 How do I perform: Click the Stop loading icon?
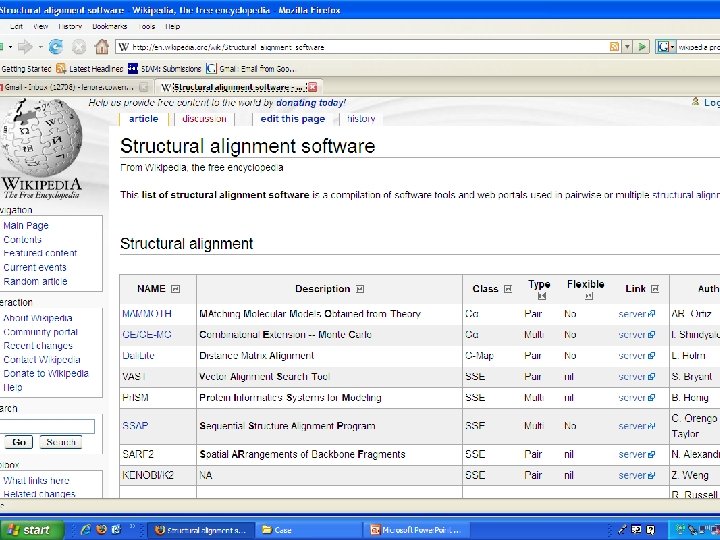79,46
